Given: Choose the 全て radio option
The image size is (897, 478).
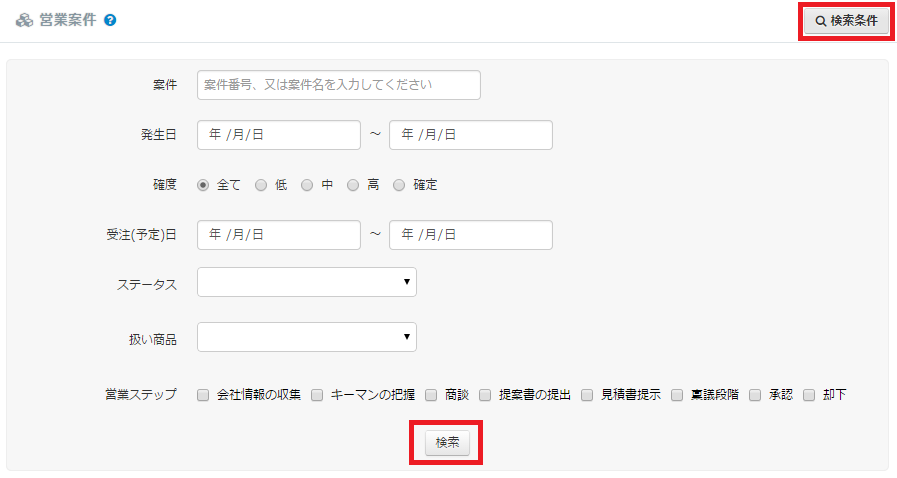Looking at the screenshot, I should [x=203, y=185].
